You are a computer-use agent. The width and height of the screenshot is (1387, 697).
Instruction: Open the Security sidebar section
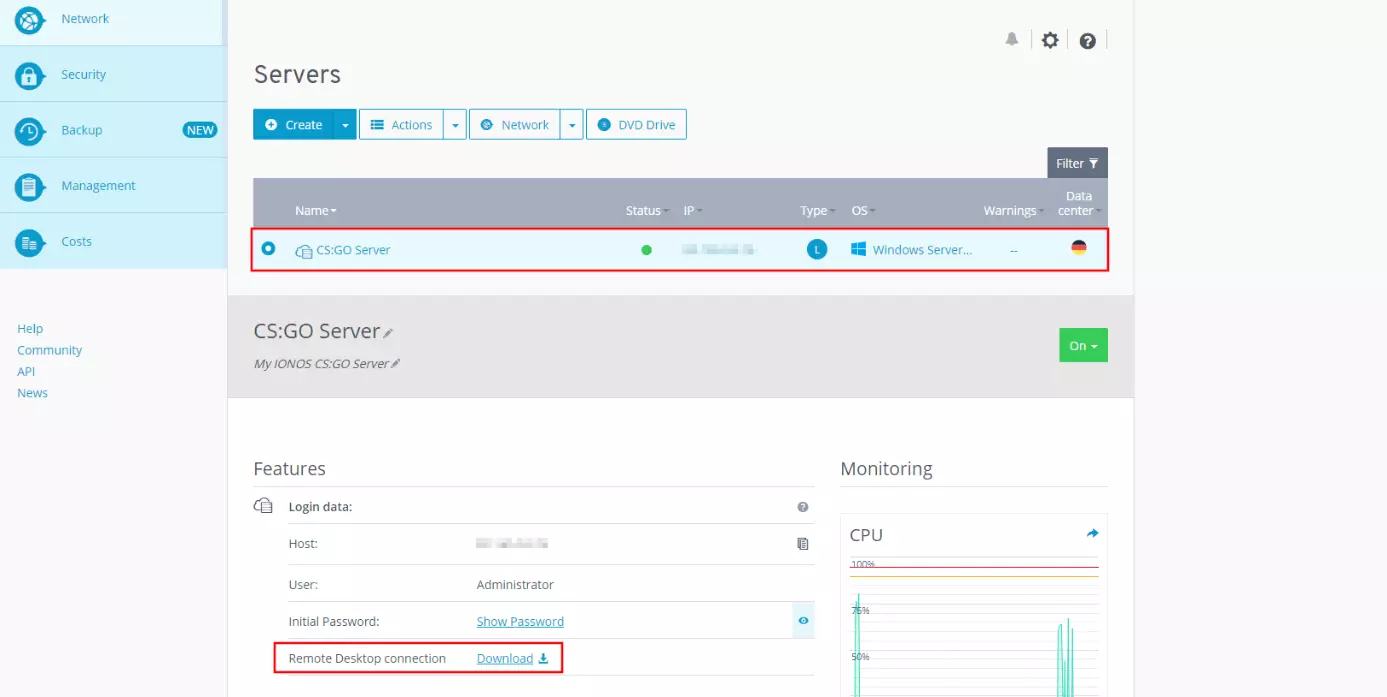tap(113, 74)
